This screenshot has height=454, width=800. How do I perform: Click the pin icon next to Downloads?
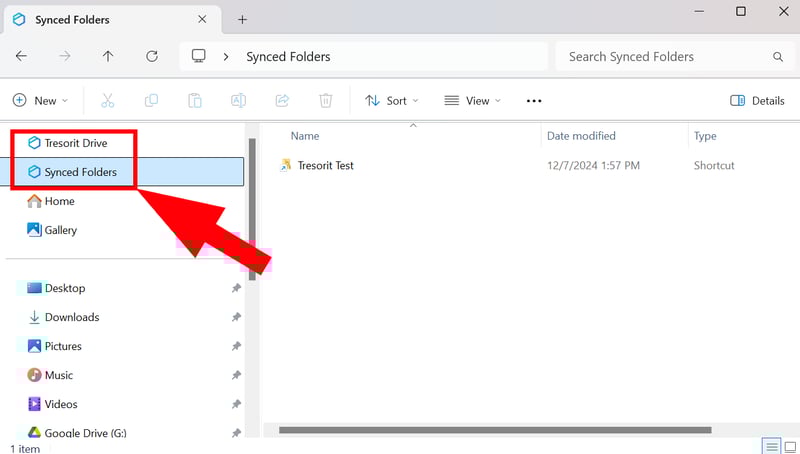click(x=236, y=317)
